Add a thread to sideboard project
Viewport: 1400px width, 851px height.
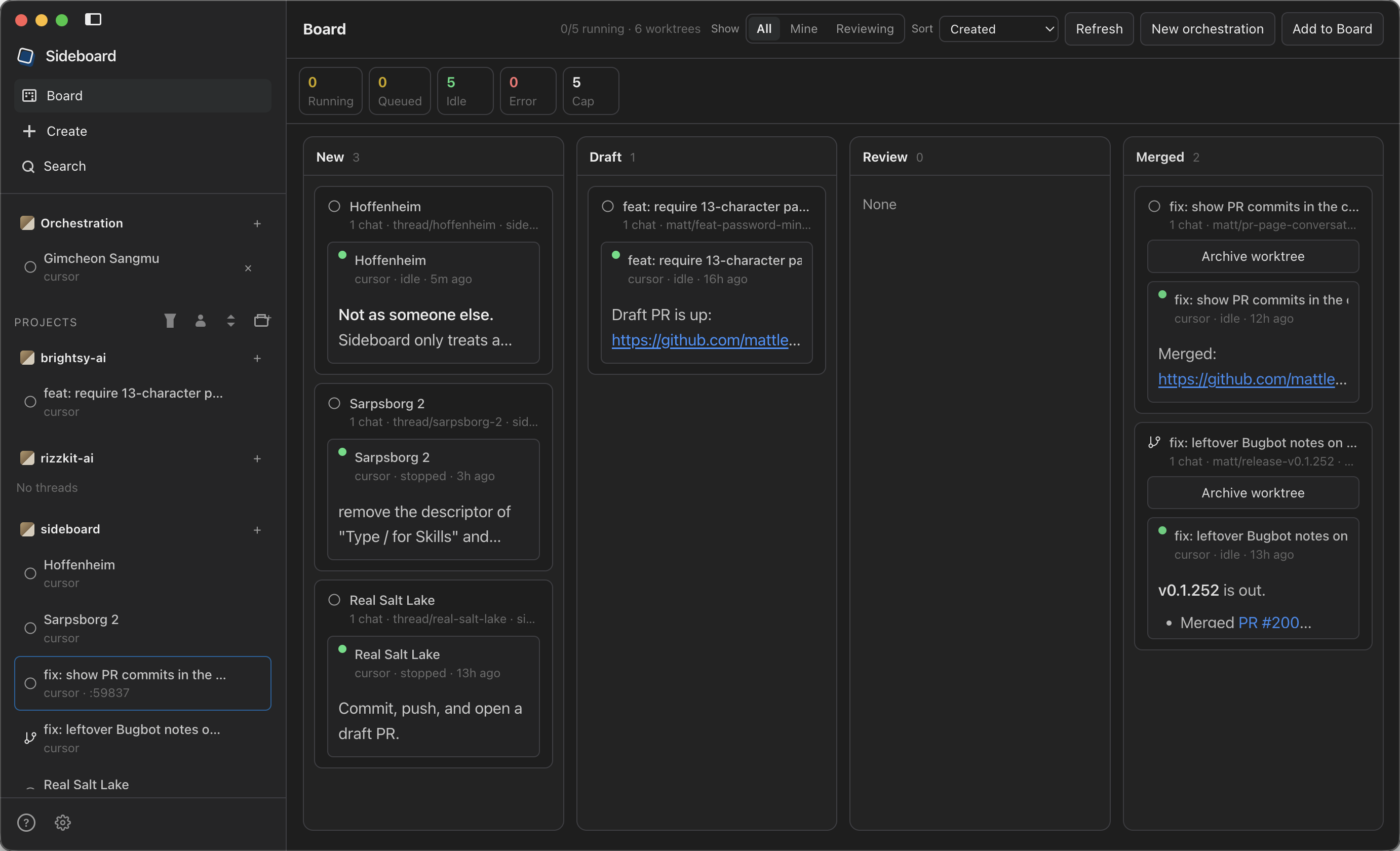pyautogui.click(x=257, y=530)
